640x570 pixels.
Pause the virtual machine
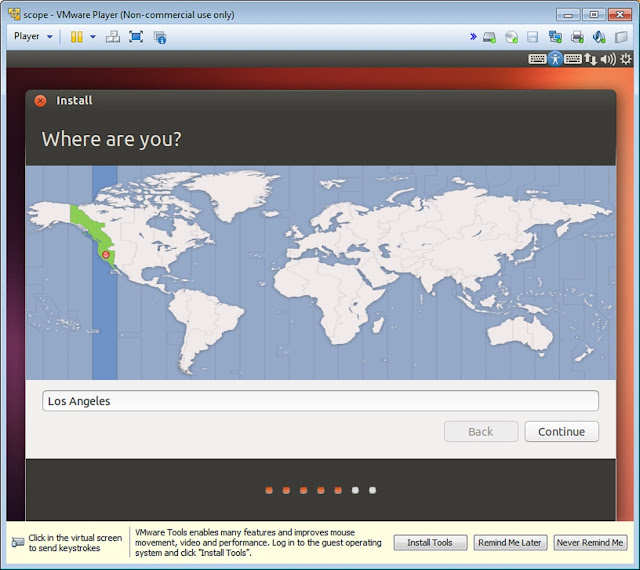[x=76, y=37]
